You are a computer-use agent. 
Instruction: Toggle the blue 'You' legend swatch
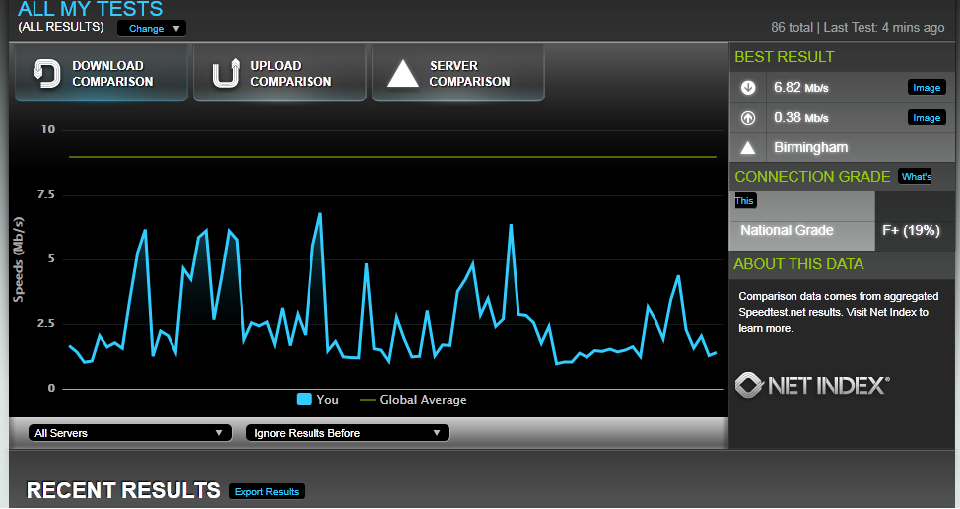point(305,400)
